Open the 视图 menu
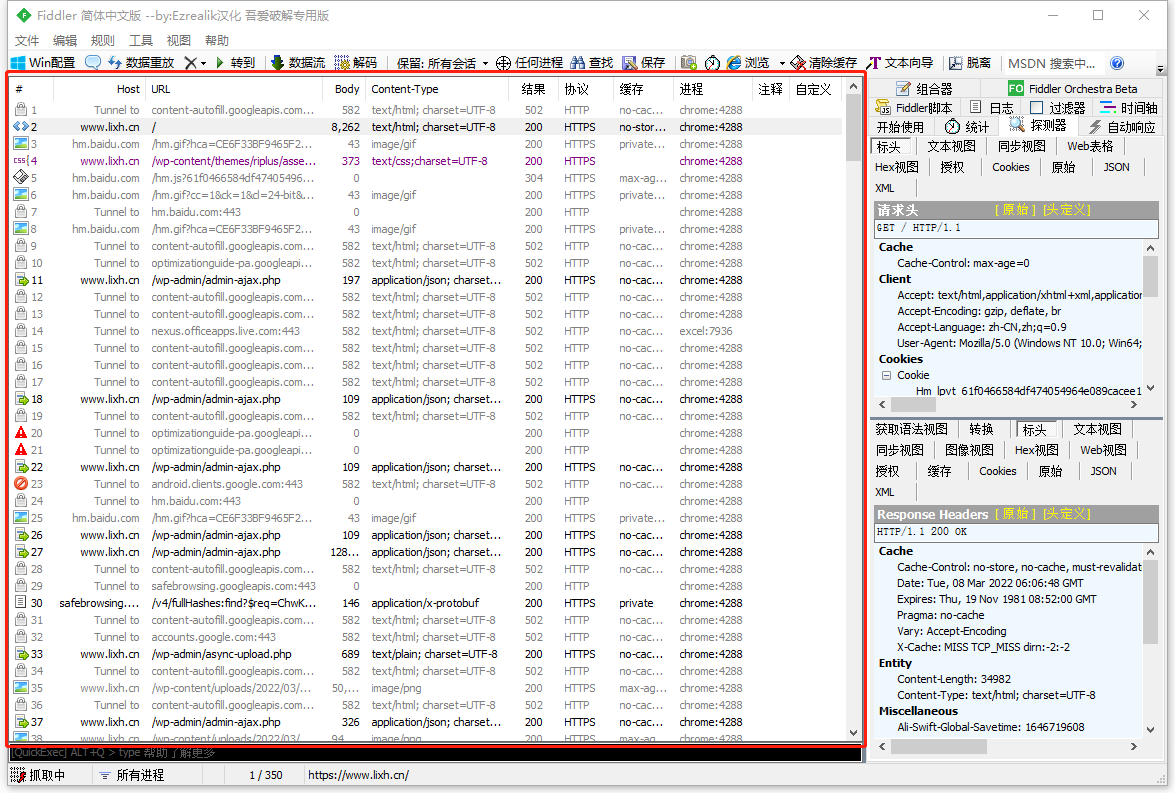 coord(180,41)
